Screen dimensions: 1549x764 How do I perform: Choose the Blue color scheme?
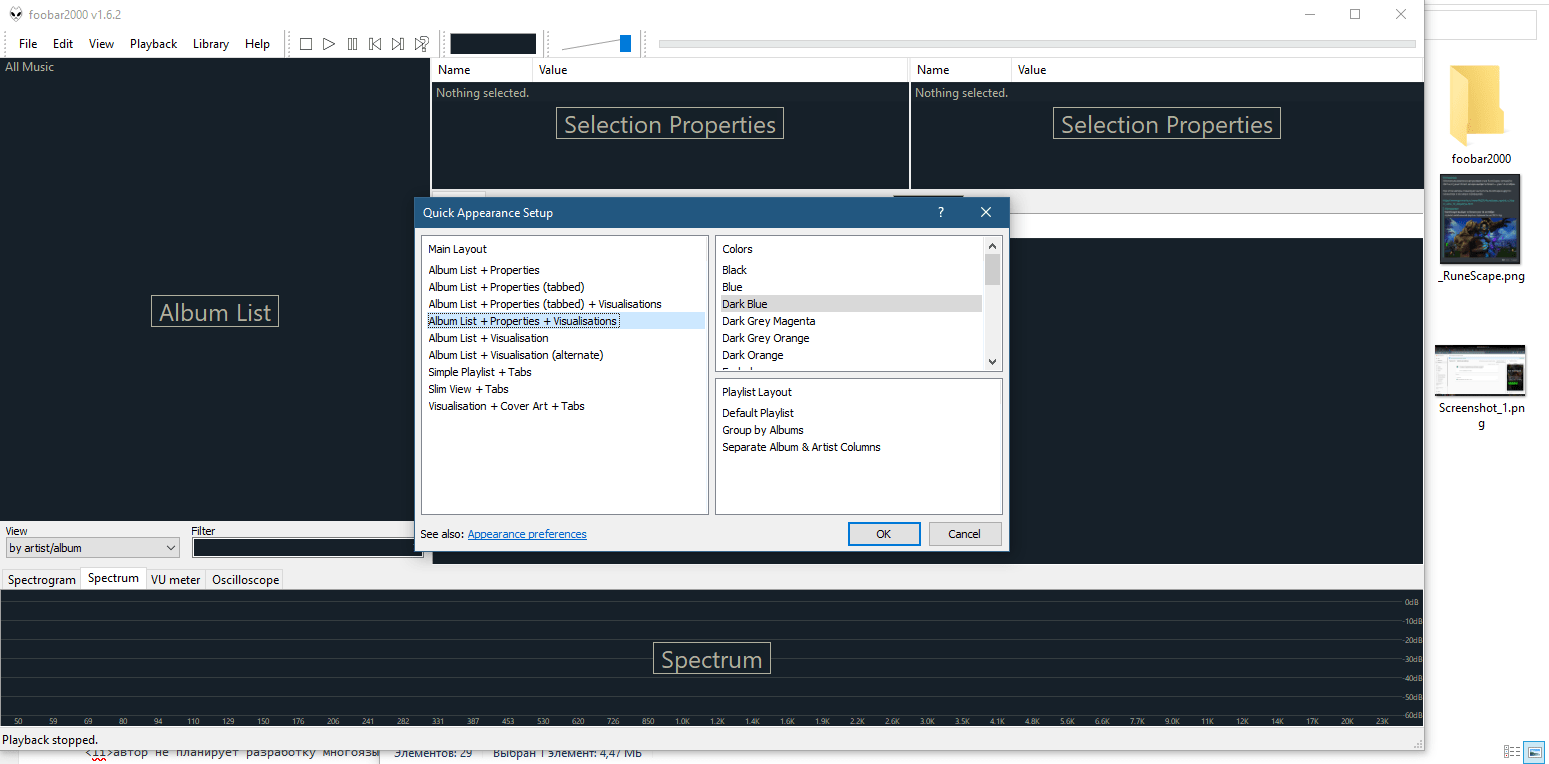[733, 287]
